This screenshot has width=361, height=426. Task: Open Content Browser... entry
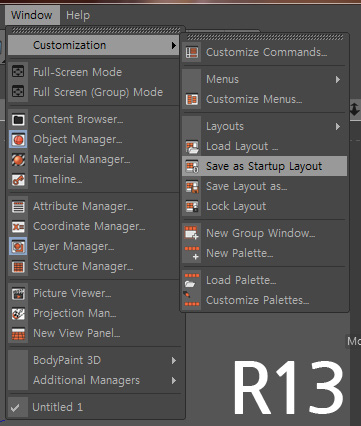[94, 119]
